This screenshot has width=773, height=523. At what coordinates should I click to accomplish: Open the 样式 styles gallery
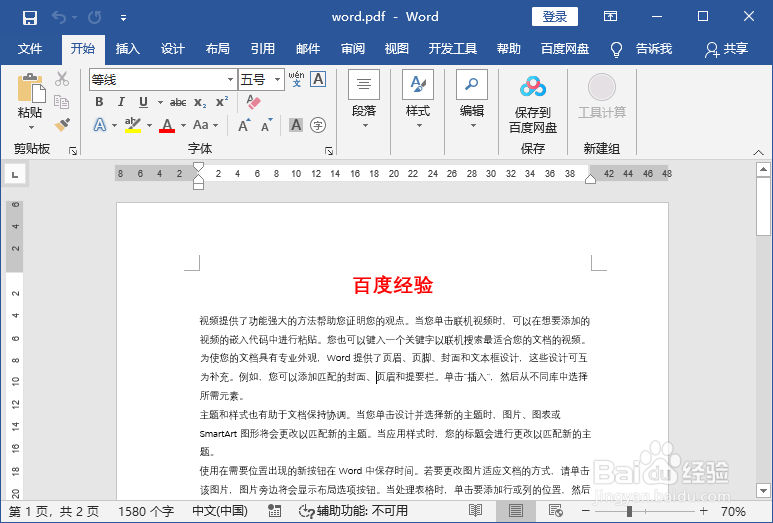(418, 101)
